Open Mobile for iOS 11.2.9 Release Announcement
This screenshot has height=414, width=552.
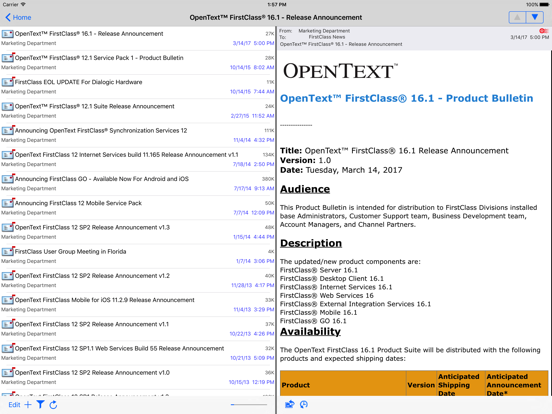tap(137, 305)
